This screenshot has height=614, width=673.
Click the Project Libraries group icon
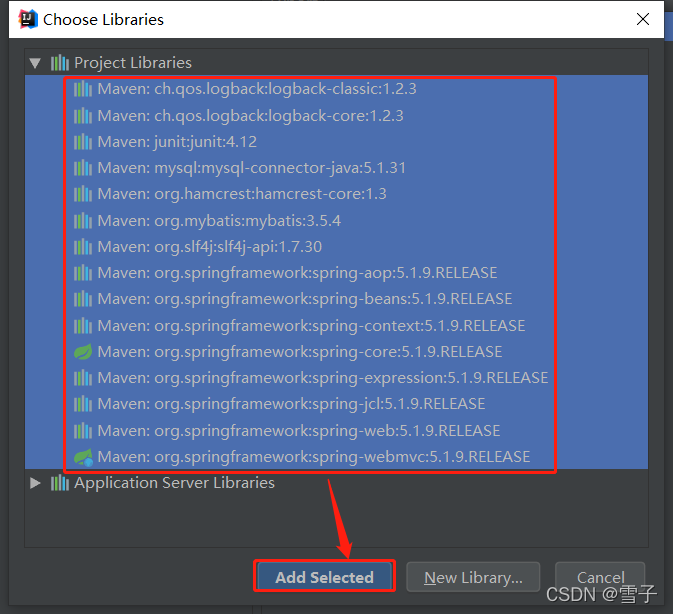coord(60,63)
